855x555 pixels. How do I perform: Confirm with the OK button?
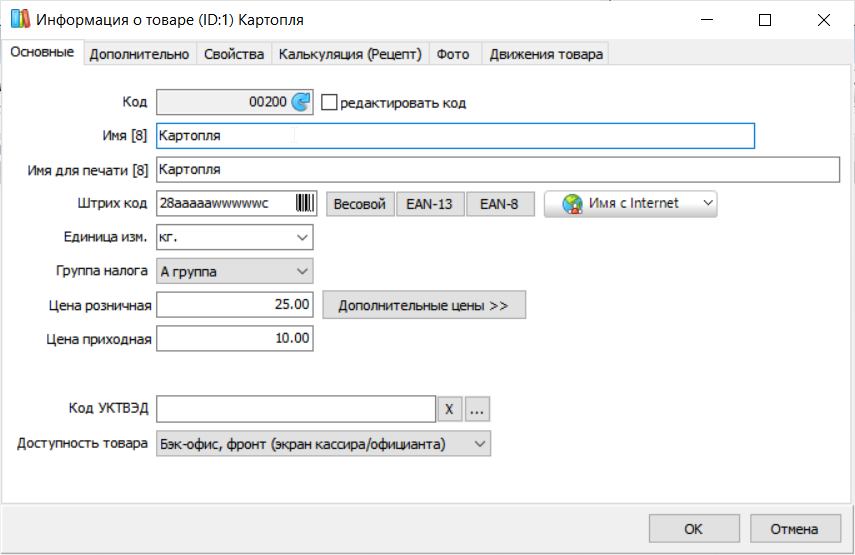[x=694, y=528]
